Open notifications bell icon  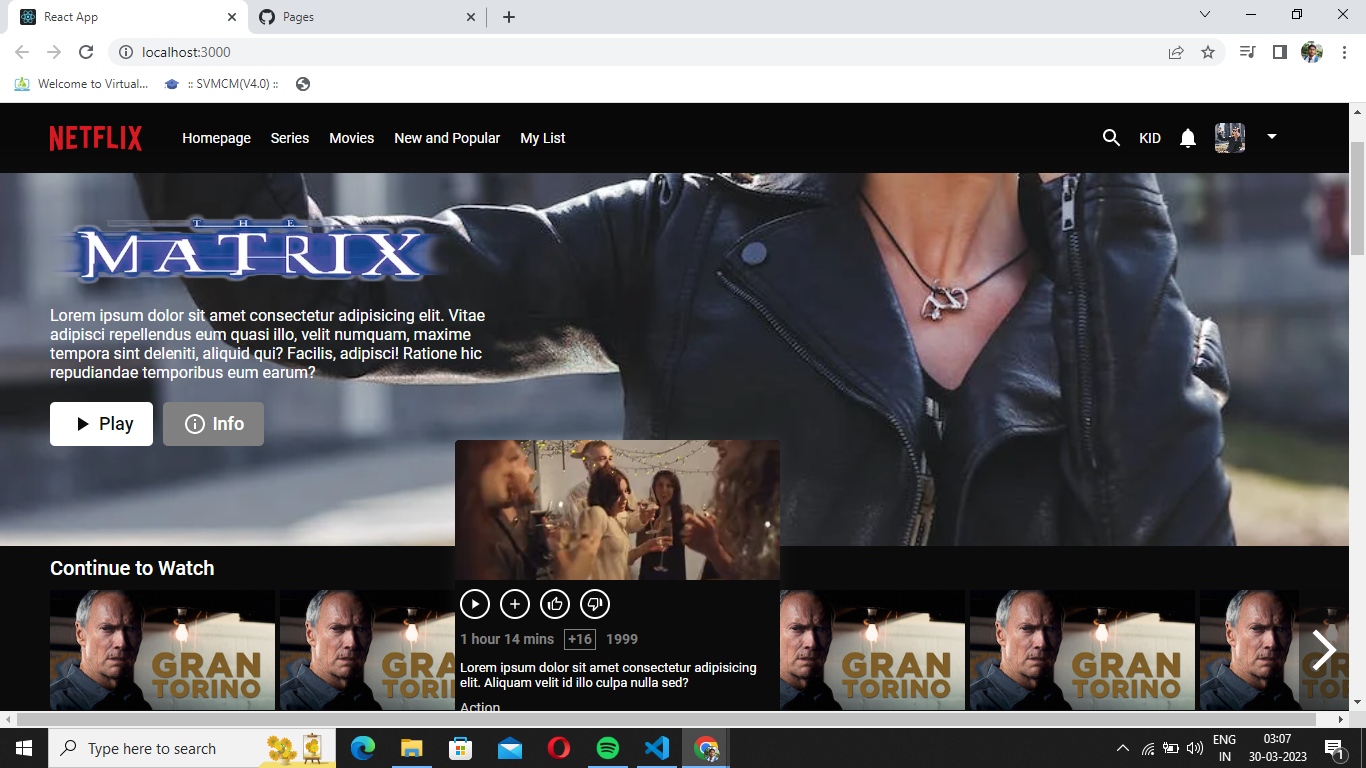(1188, 138)
